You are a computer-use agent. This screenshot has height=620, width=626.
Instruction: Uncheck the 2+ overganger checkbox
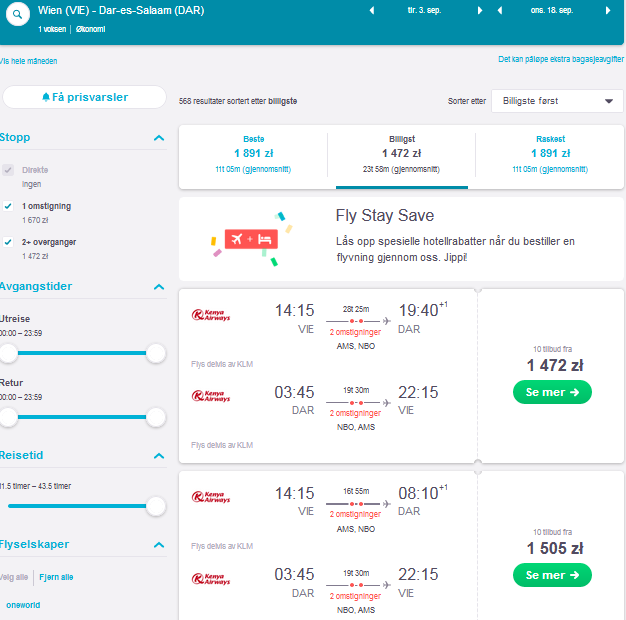(8, 242)
